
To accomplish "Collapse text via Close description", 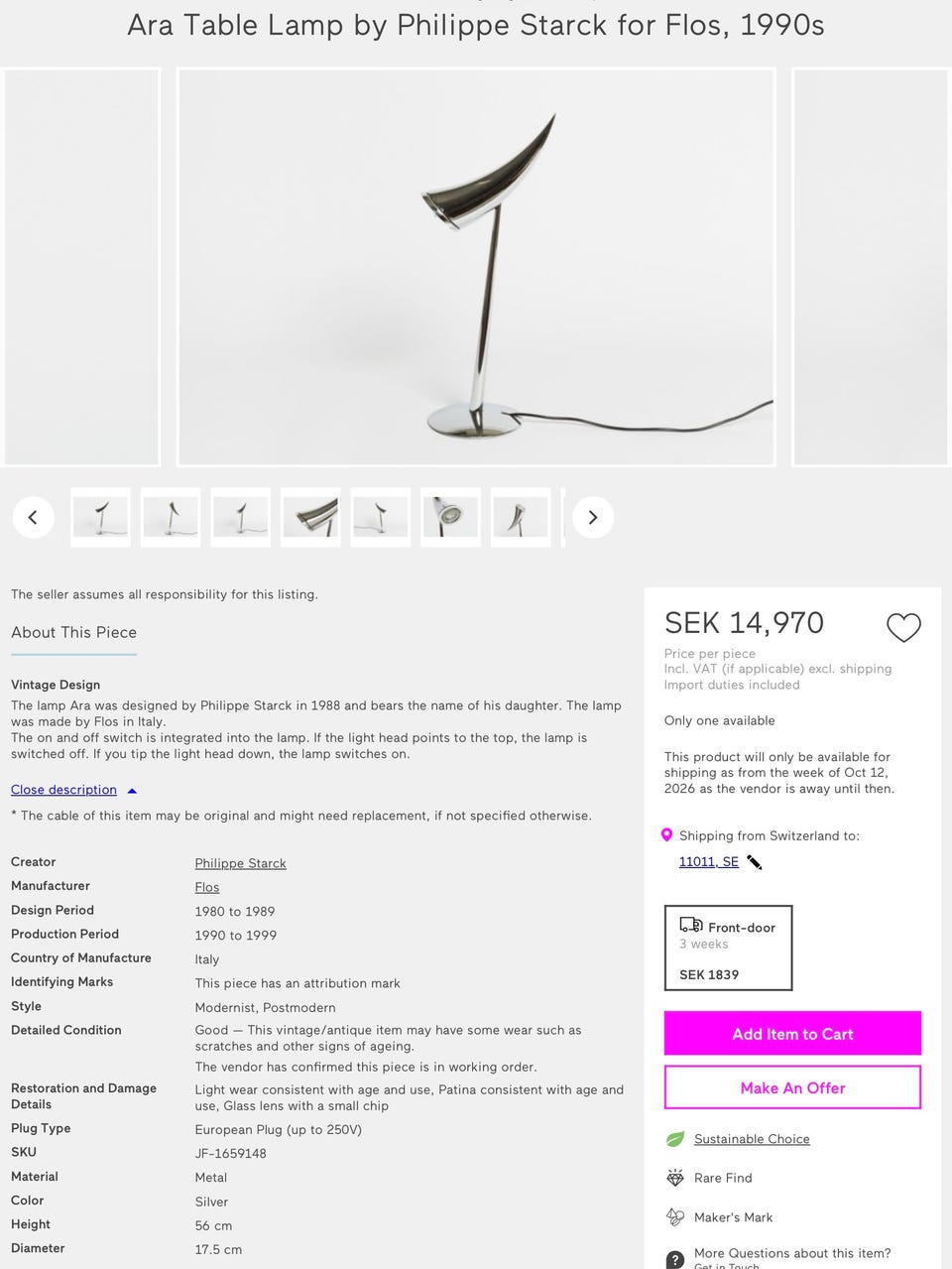I will tap(63, 790).
